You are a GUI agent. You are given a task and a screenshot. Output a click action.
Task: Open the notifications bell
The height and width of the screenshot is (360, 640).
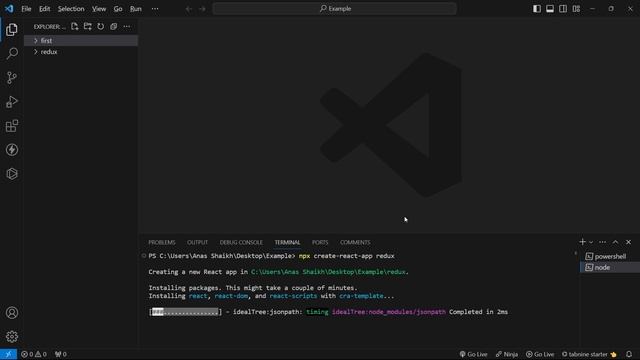point(629,354)
